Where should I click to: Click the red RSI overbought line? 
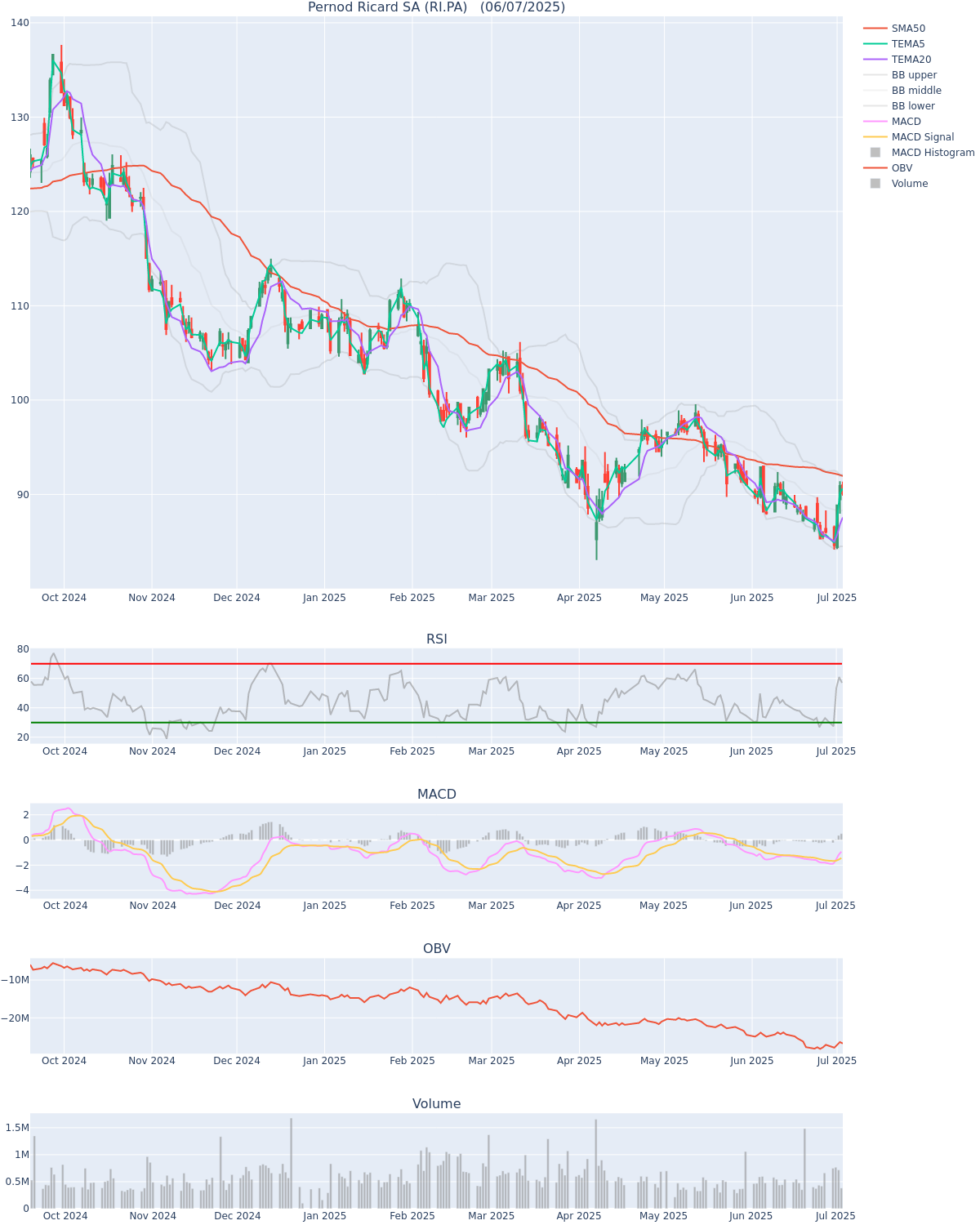tap(436, 664)
